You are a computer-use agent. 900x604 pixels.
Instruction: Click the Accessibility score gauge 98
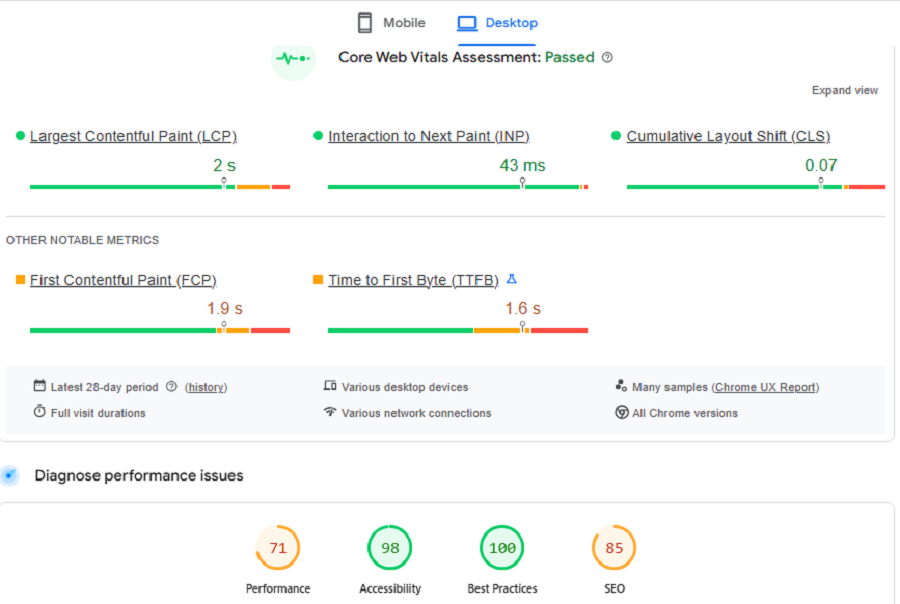click(390, 548)
